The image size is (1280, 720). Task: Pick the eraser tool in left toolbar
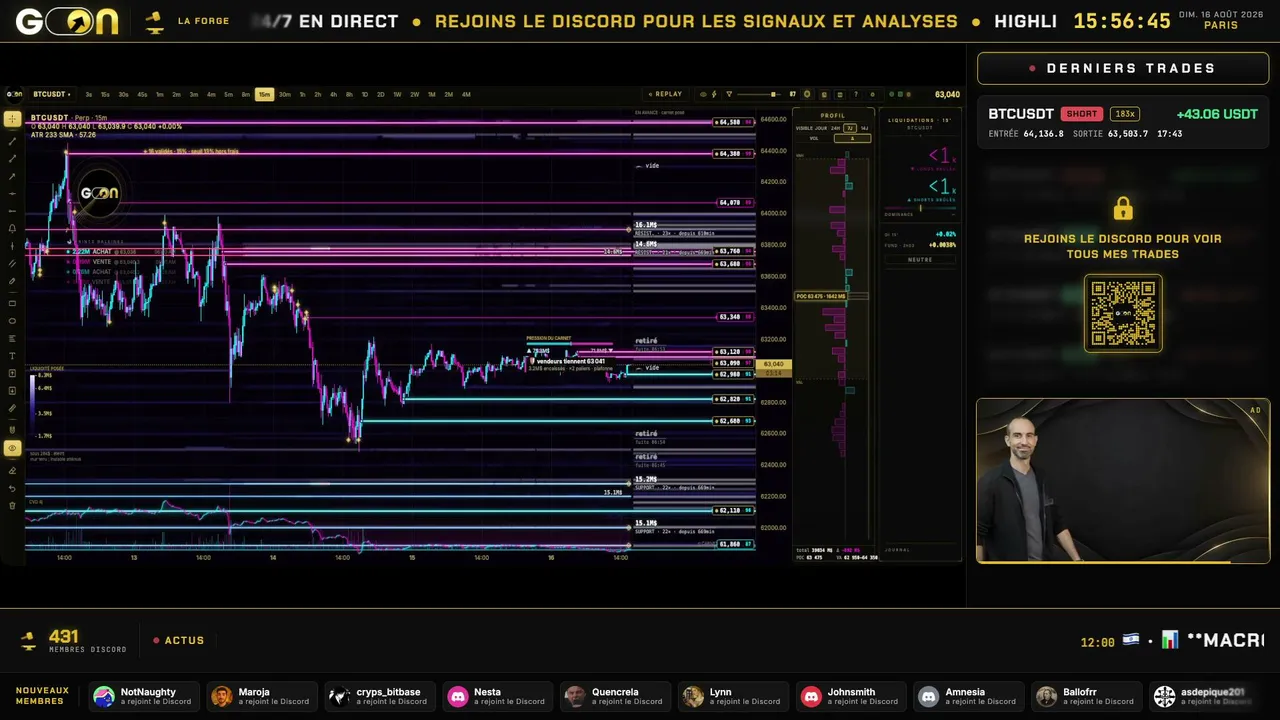click(12, 470)
